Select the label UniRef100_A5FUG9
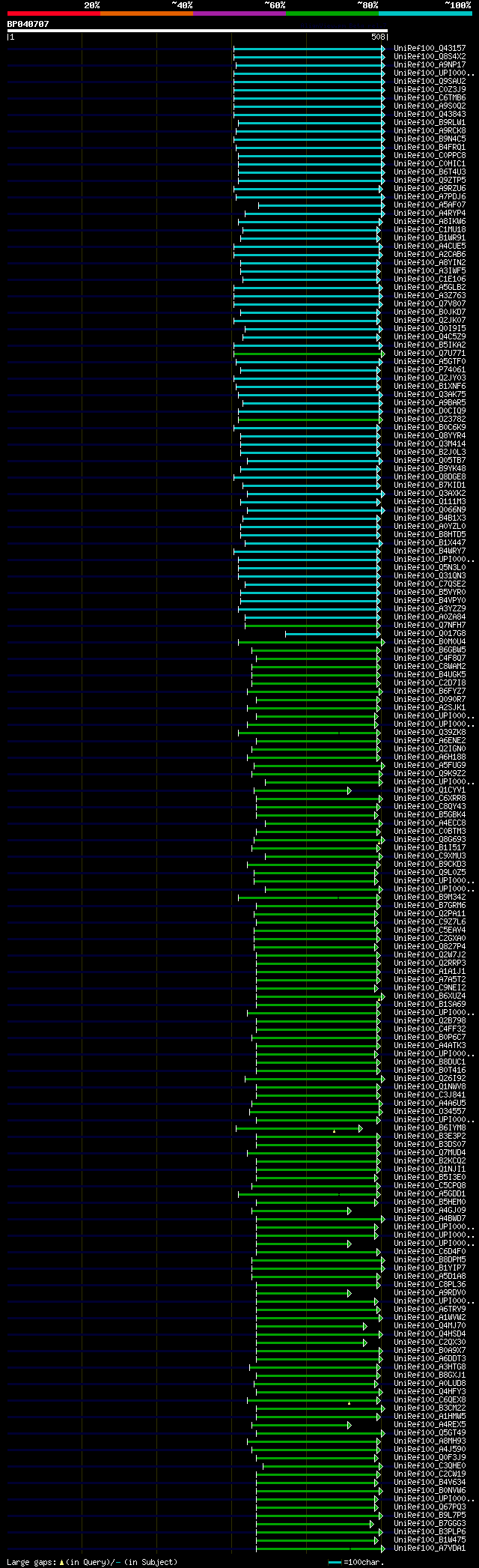Screen dimensions: 479x1568 coord(430,765)
